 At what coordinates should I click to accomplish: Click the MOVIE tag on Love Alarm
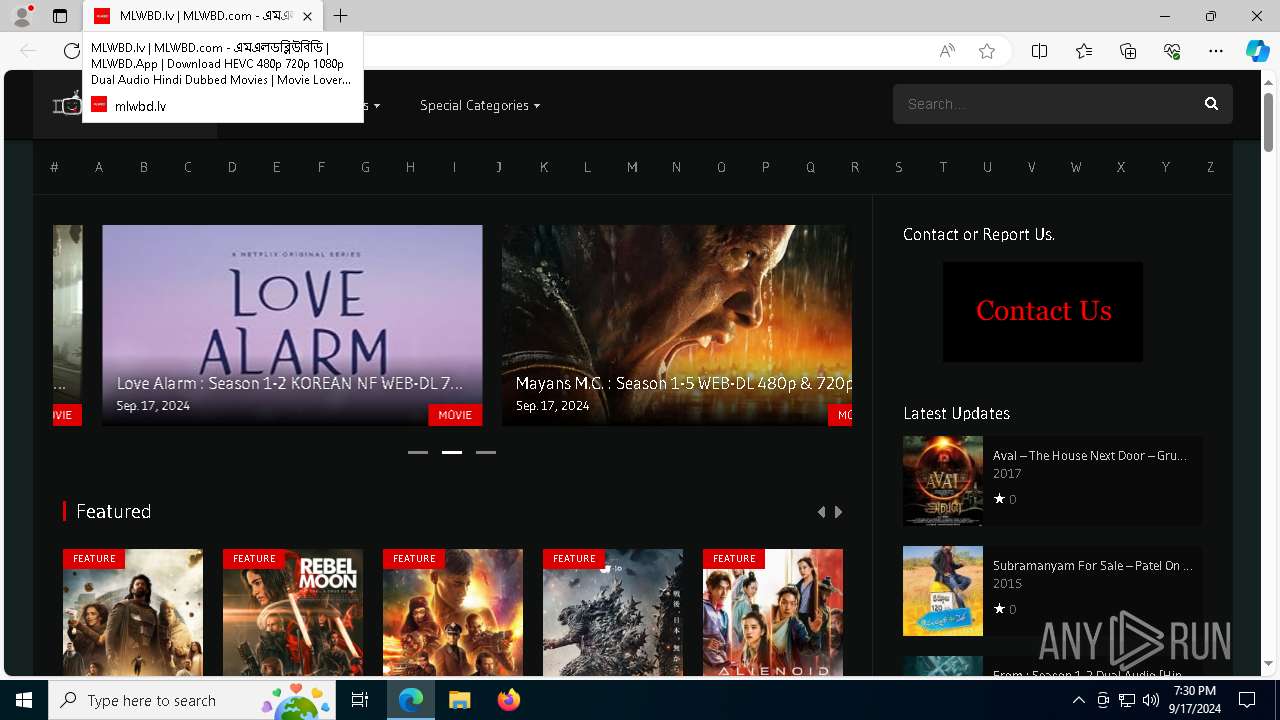[455, 415]
